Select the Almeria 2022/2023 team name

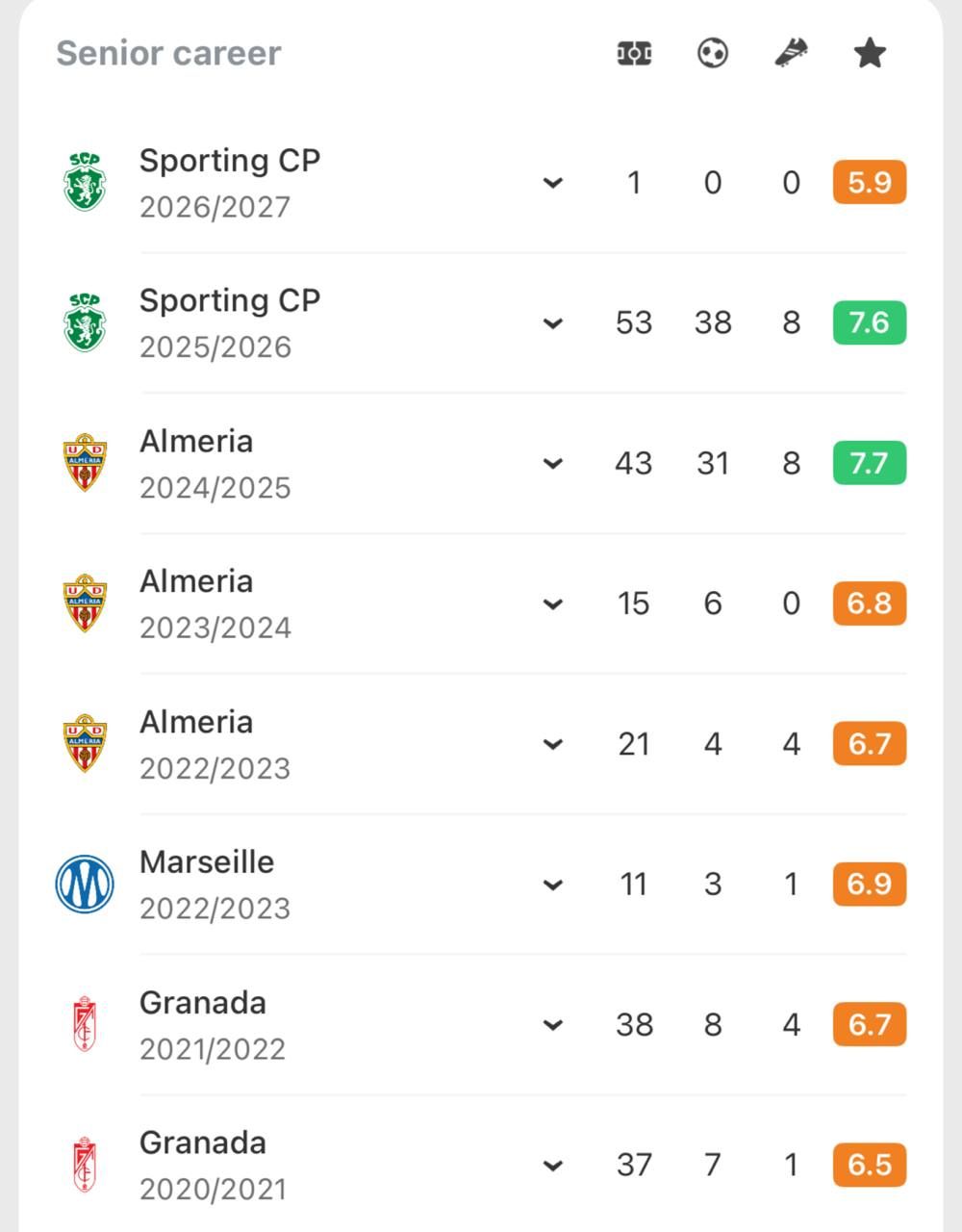[x=196, y=722]
